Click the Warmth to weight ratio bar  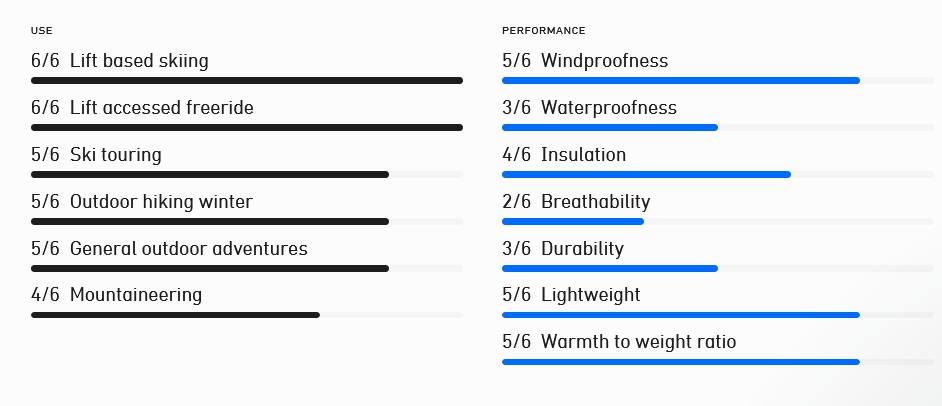click(x=680, y=362)
